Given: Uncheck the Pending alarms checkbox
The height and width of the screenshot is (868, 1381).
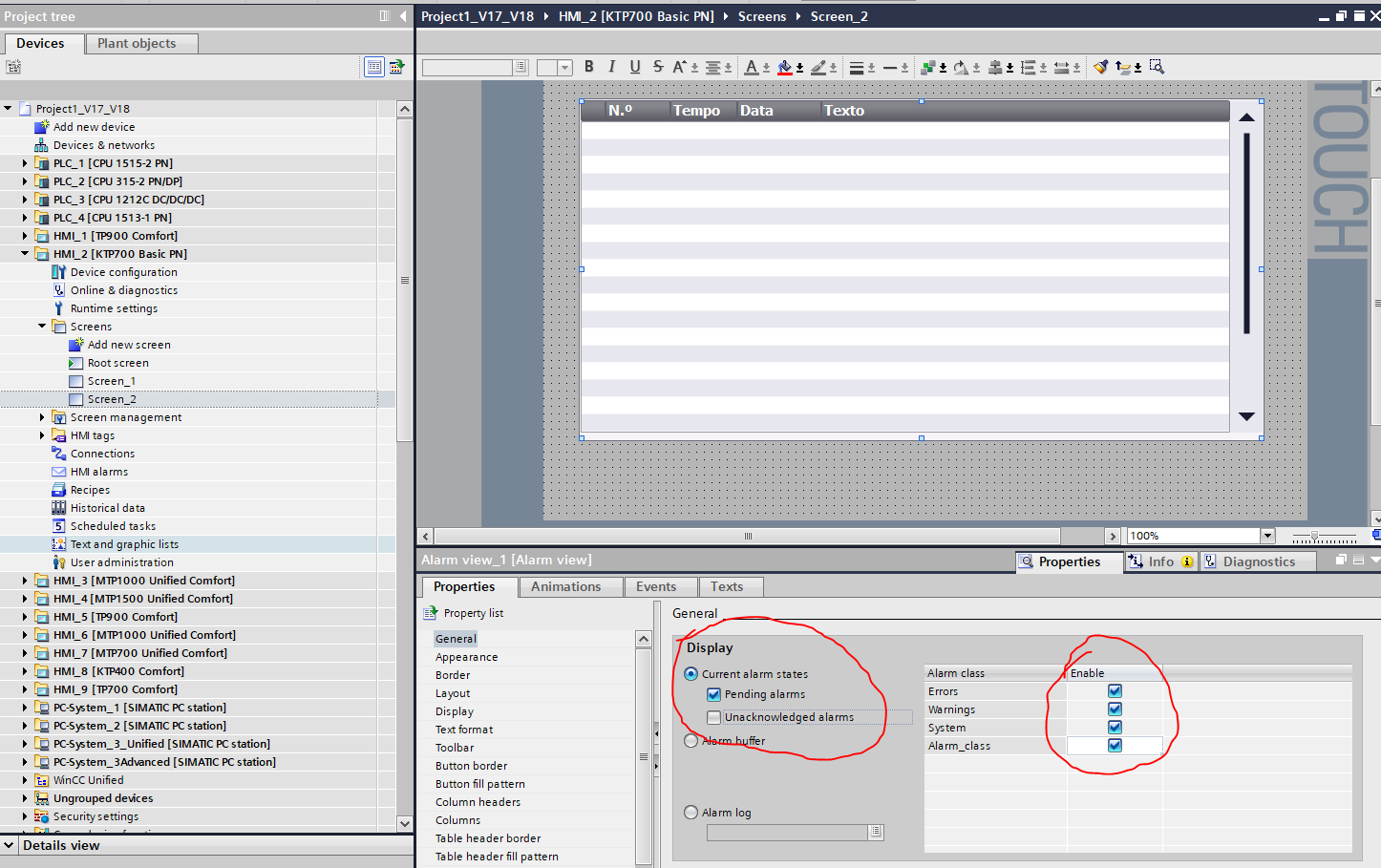Looking at the screenshot, I should pos(713,694).
